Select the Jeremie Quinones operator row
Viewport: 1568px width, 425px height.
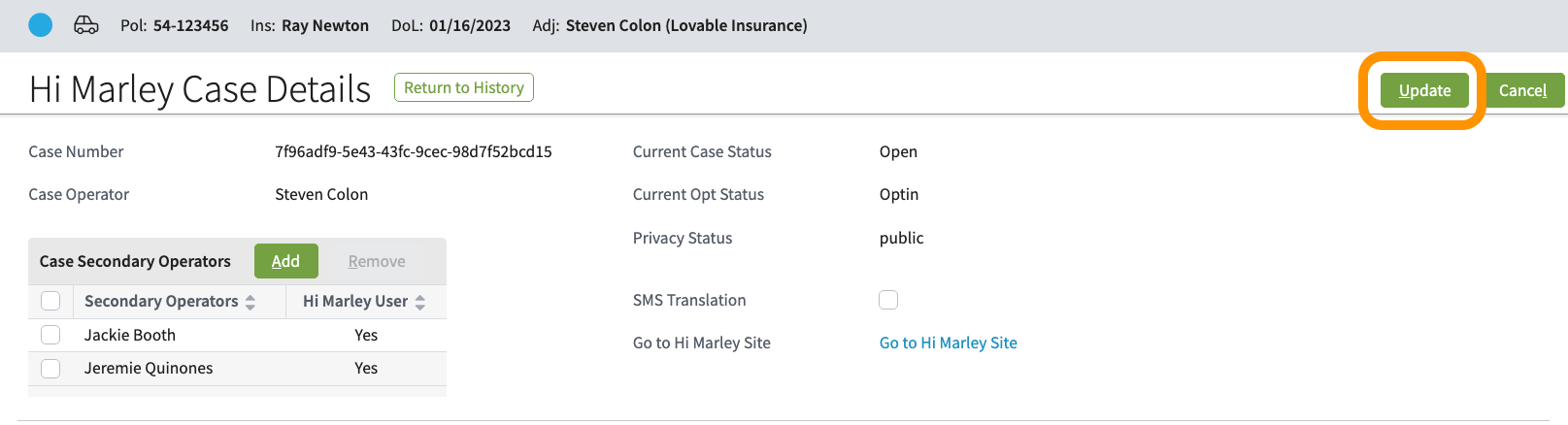pos(149,369)
